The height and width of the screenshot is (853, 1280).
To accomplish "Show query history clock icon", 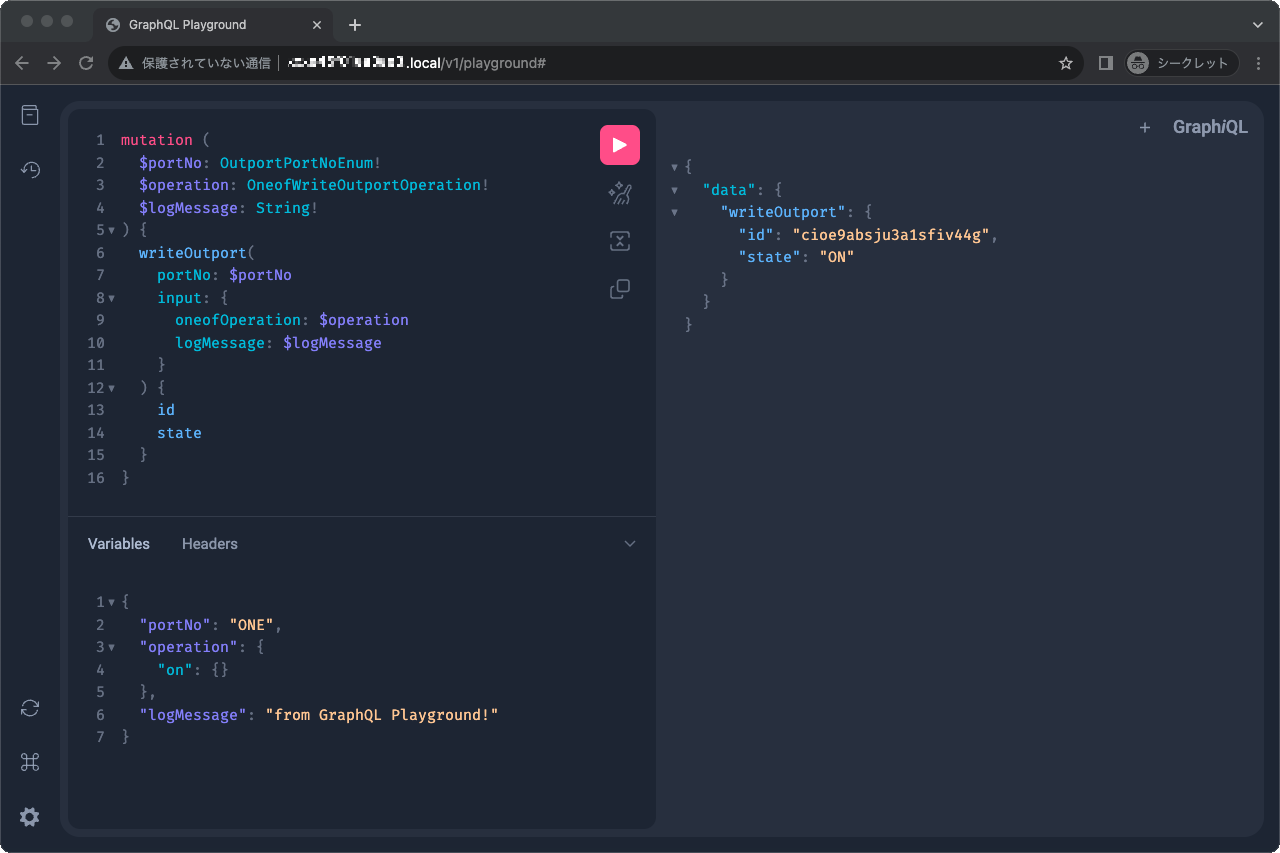I will point(30,169).
